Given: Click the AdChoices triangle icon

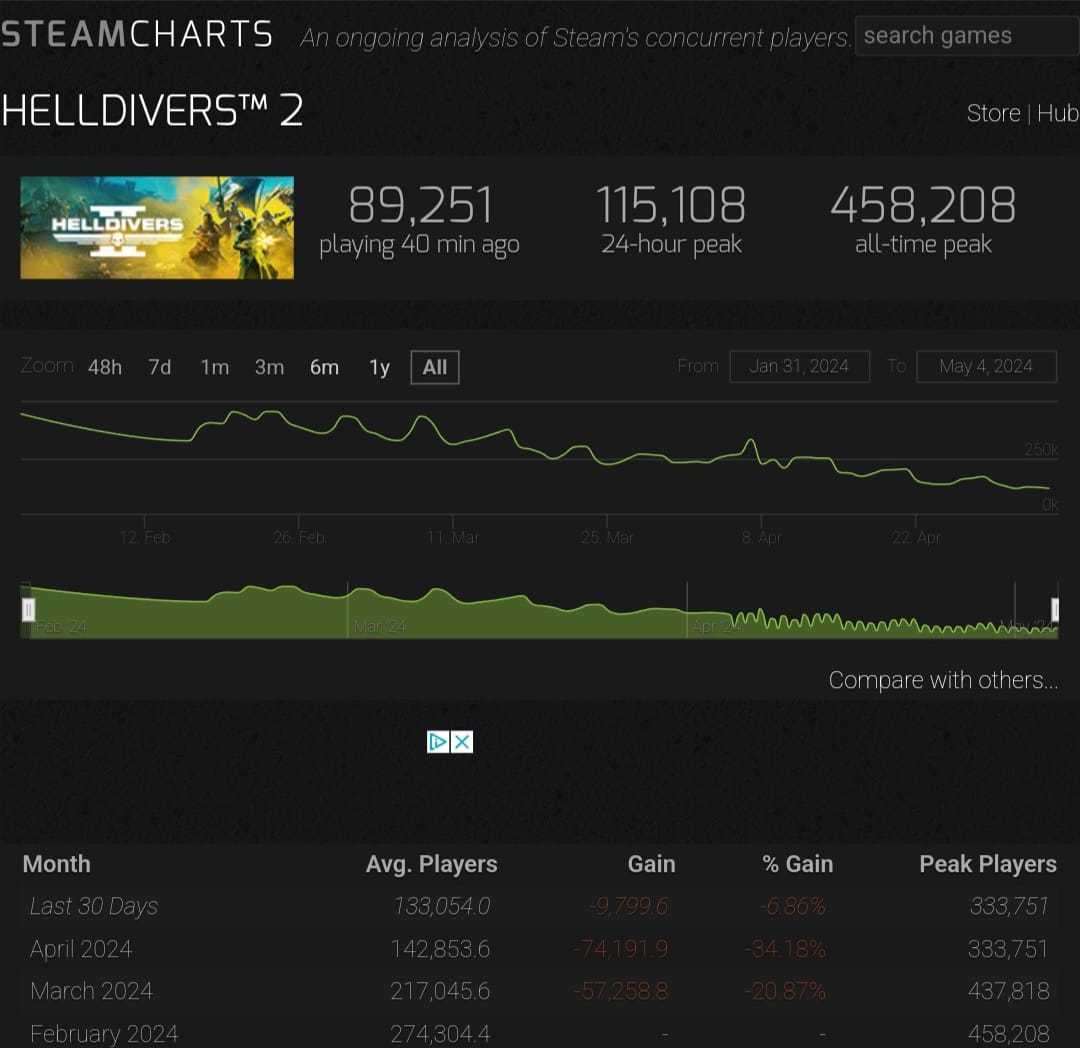Looking at the screenshot, I should click(438, 741).
